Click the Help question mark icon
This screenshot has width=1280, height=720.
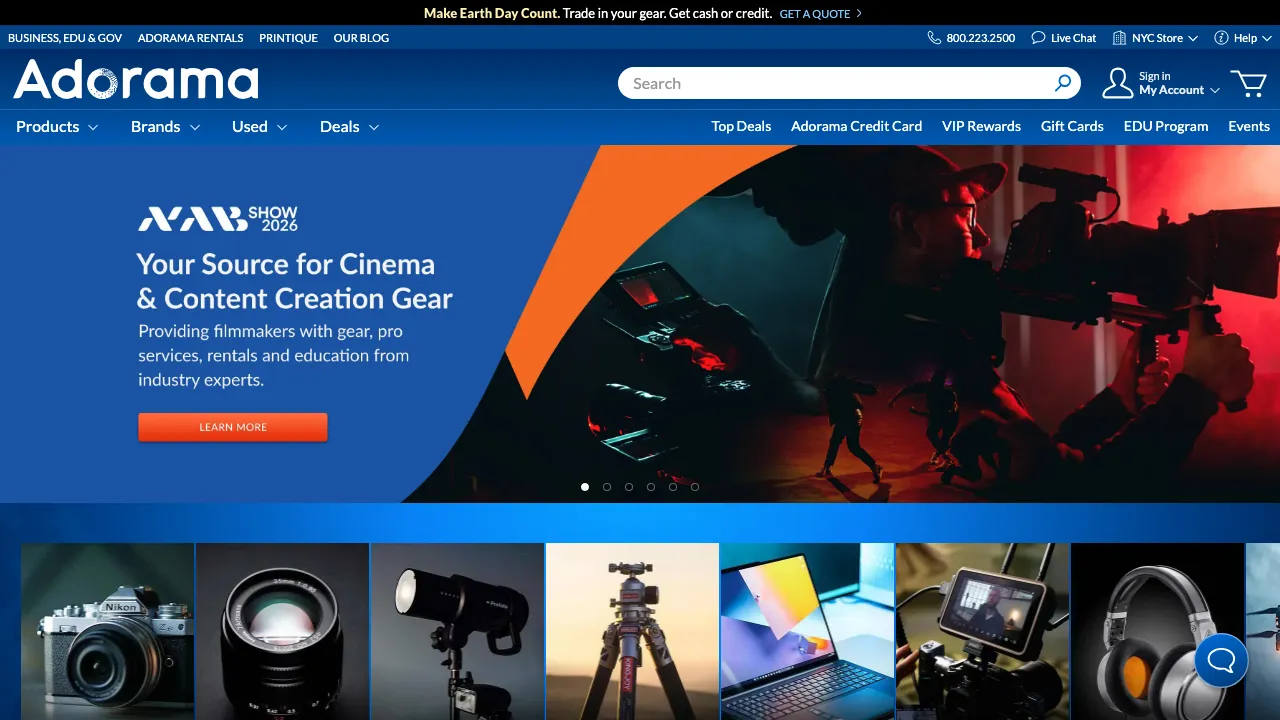[x=1221, y=38]
